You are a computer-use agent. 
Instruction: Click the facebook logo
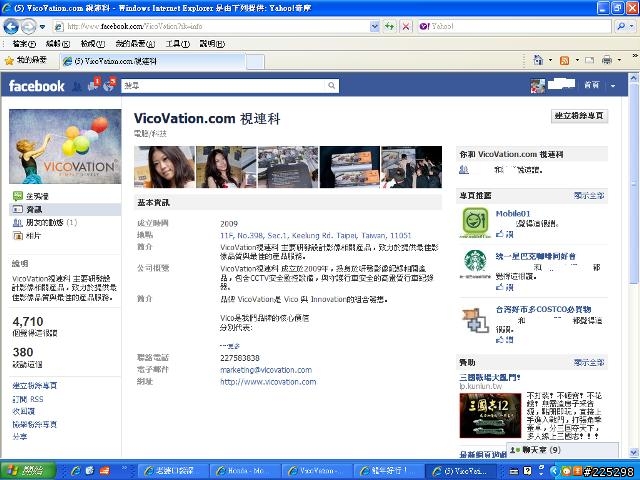pos(36,86)
